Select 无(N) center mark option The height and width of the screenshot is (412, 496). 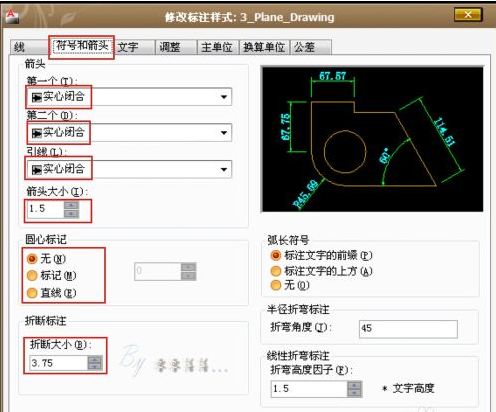click(x=46, y=259)
